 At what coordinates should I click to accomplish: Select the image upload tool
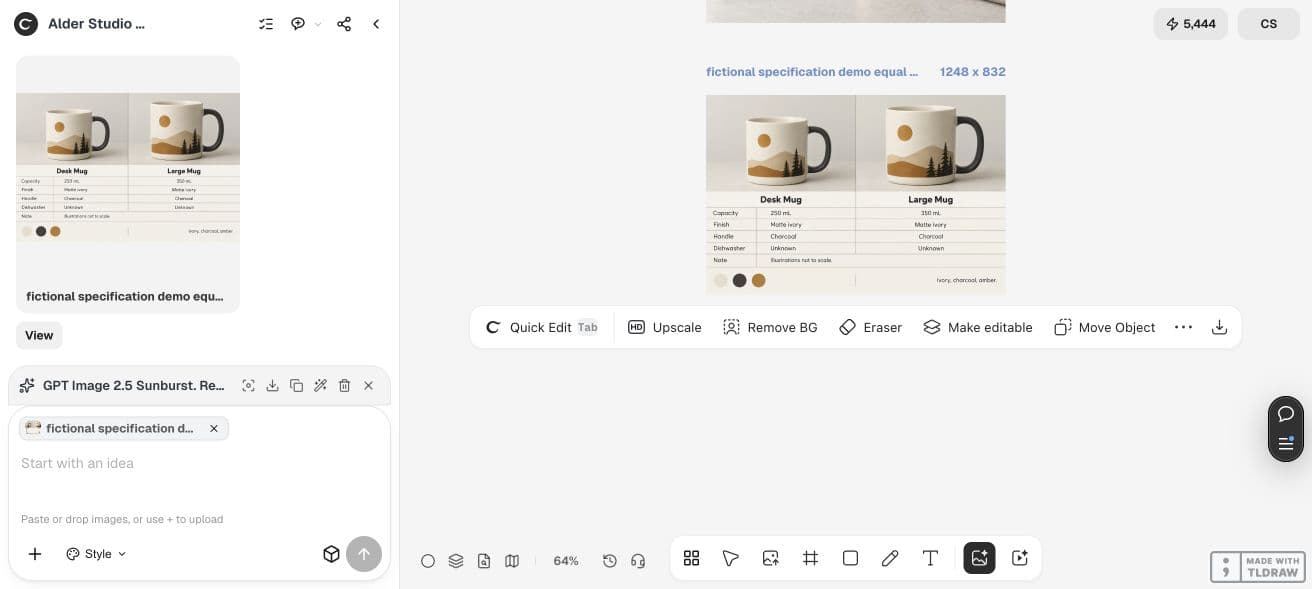(x=771, y=558)
